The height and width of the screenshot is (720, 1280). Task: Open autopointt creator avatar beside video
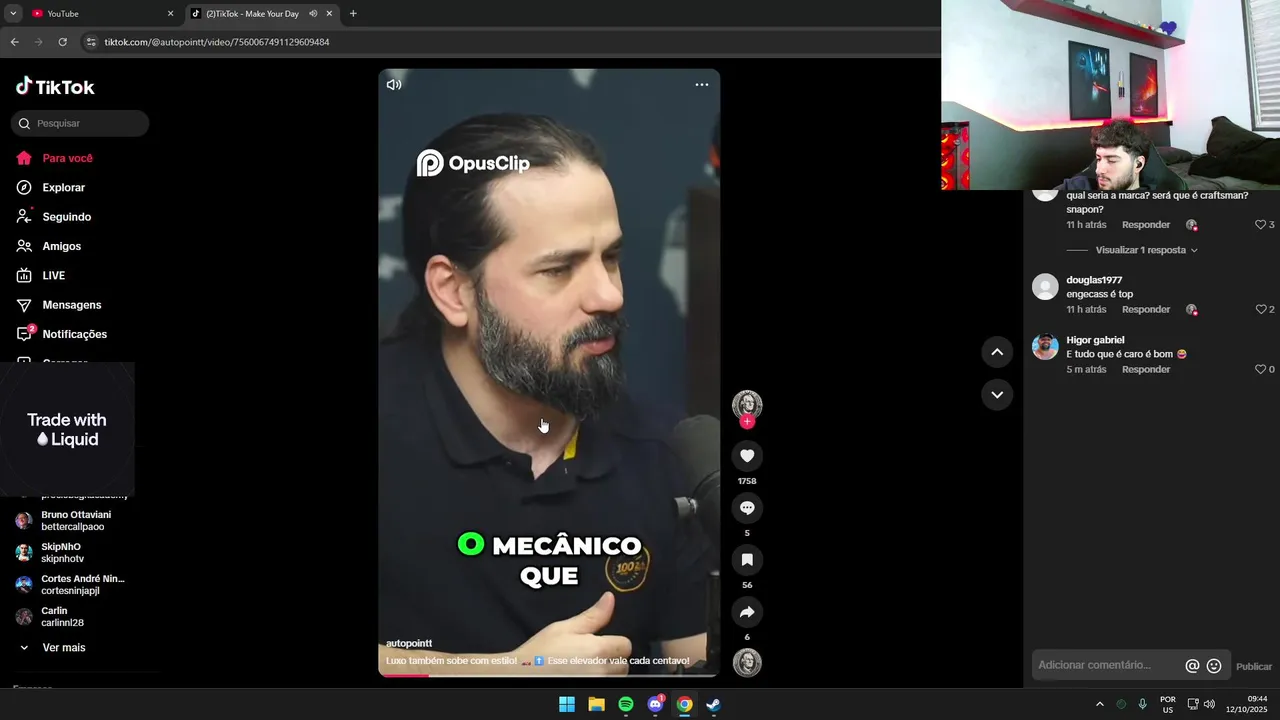[747, 404]
